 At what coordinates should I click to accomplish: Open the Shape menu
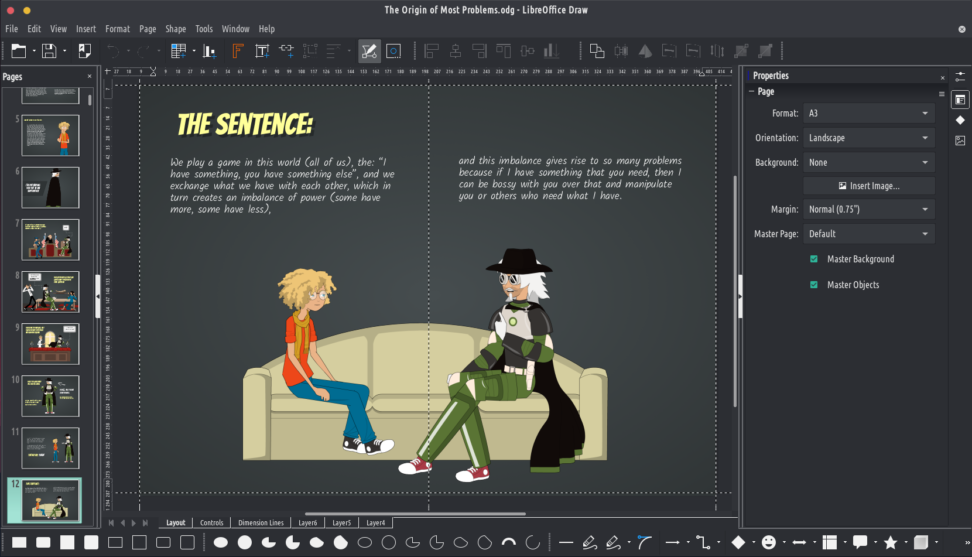175,29
